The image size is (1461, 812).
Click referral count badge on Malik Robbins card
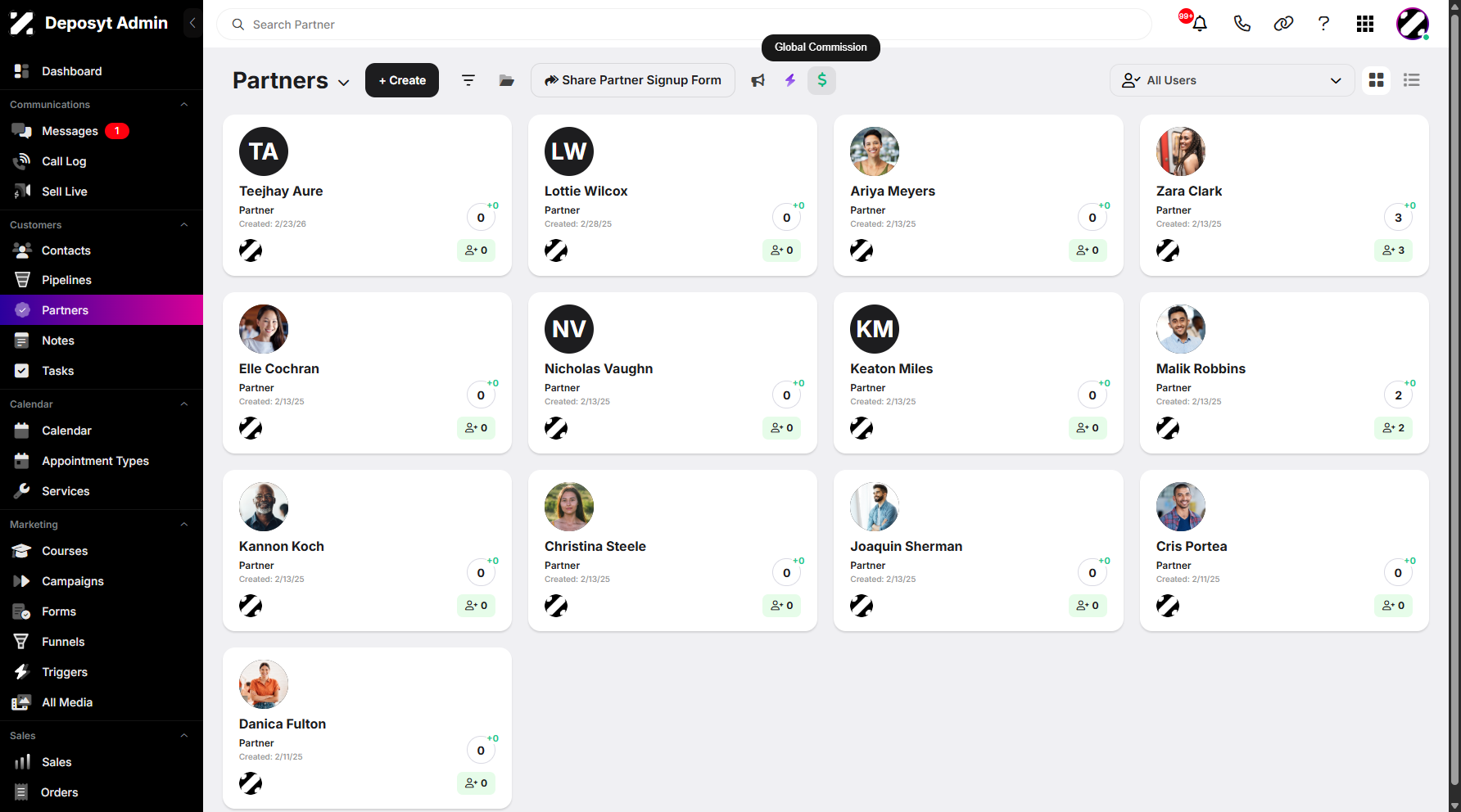[x=1393, y=428]
